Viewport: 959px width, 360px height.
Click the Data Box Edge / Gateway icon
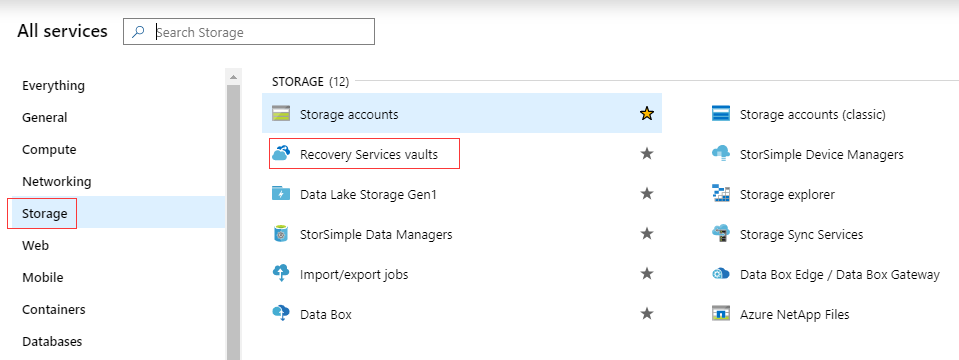[721, 274]
